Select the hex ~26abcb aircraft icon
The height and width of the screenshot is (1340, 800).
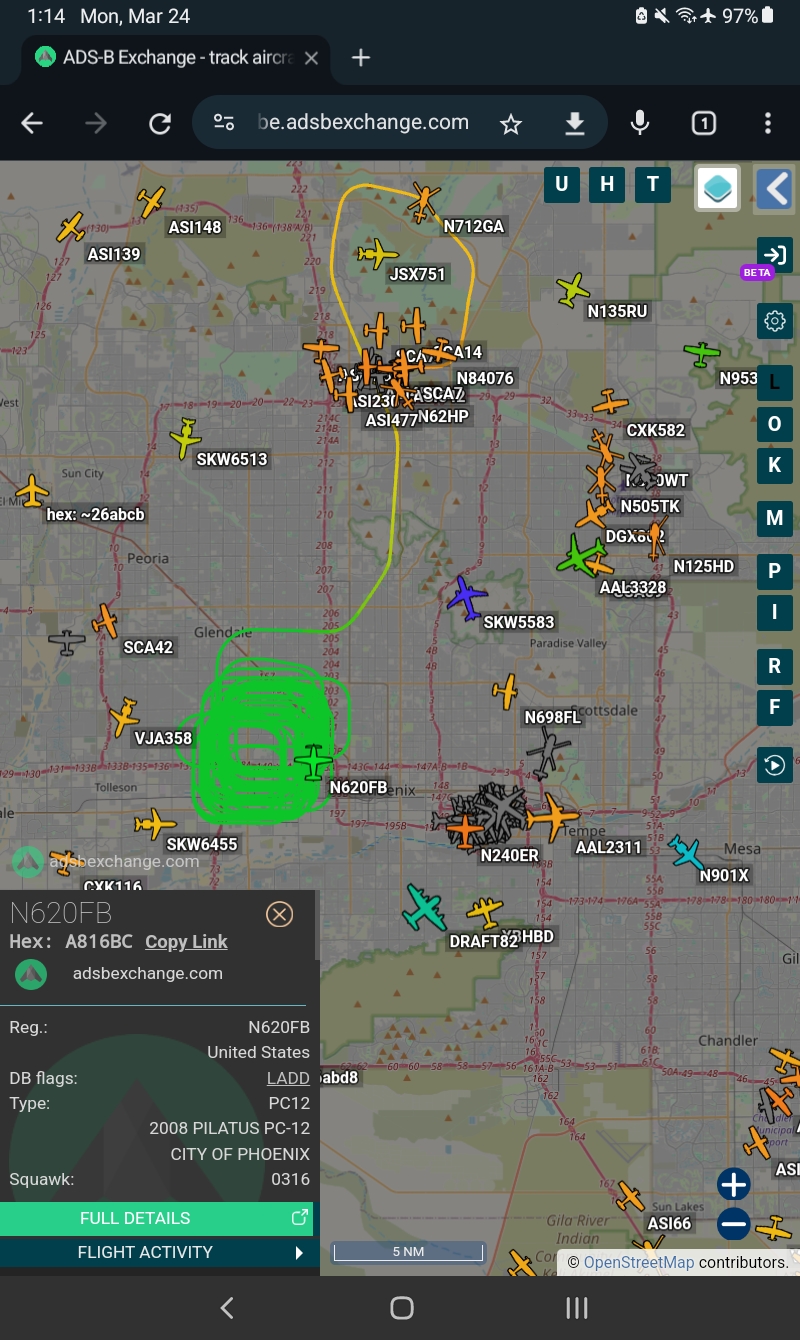tap(32, 491)
